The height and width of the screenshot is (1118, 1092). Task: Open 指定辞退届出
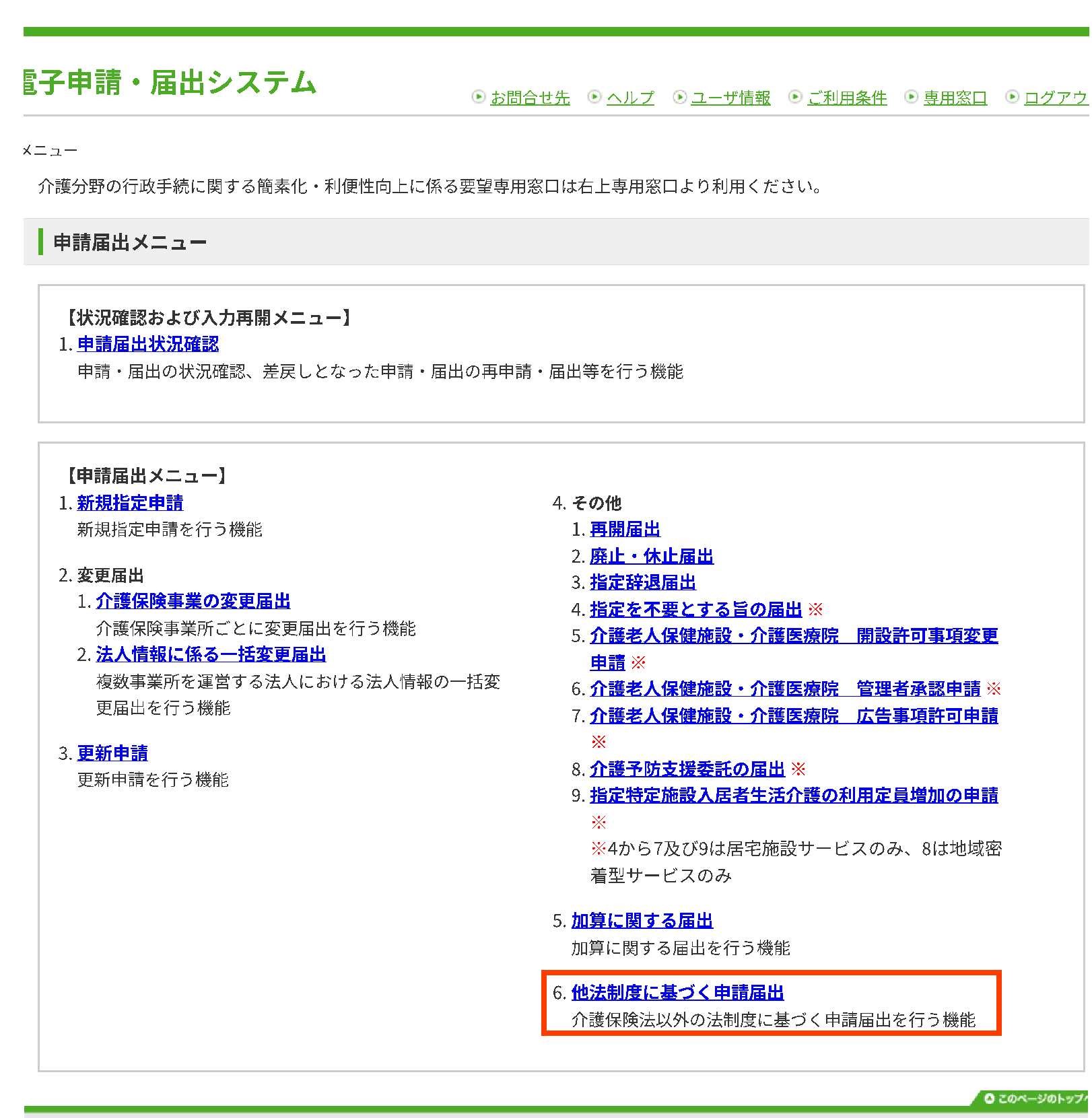click(x=642, y=583)
